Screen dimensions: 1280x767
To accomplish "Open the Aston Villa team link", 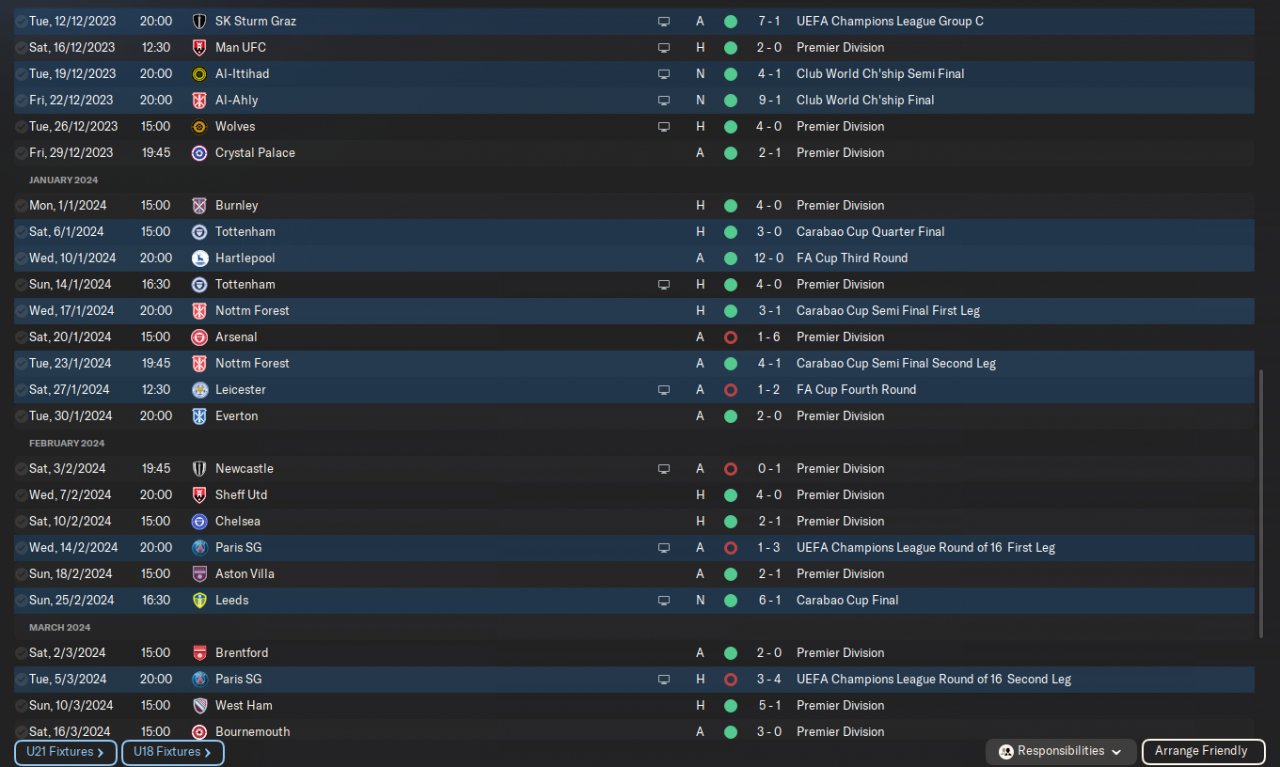I will [244, 574].
